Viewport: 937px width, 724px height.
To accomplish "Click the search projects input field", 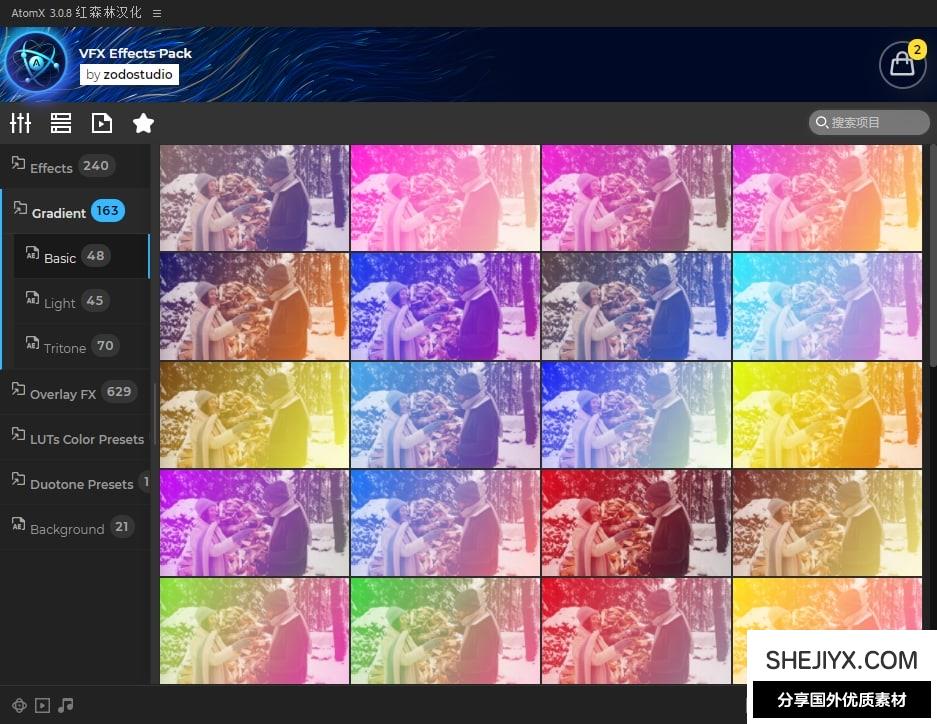I will [870, 122].
